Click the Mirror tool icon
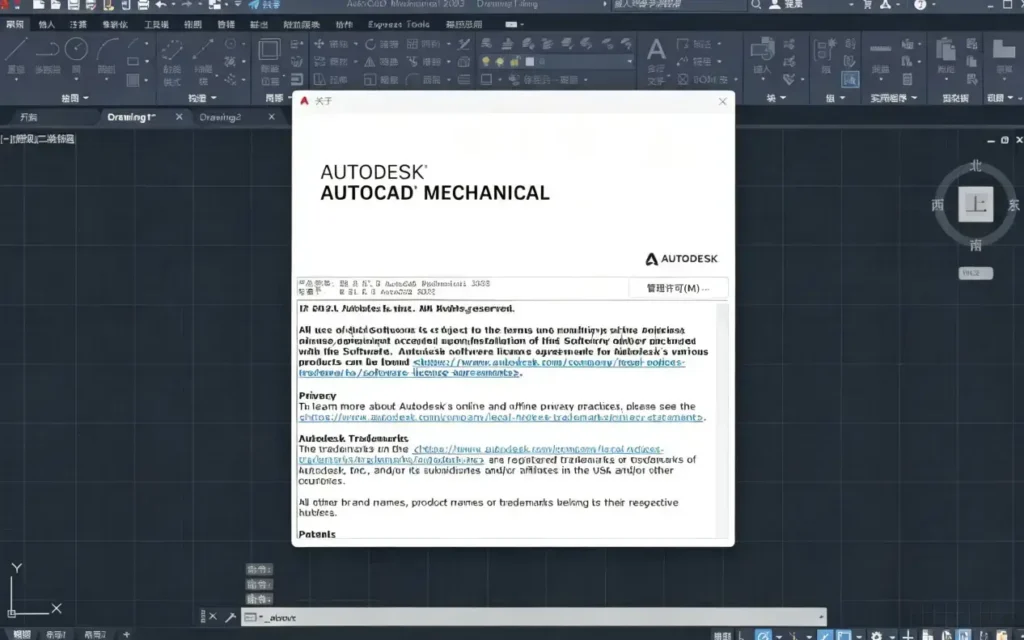This screenshot has width=1024, height=640. pyautogui.click(x=370, y=62)
